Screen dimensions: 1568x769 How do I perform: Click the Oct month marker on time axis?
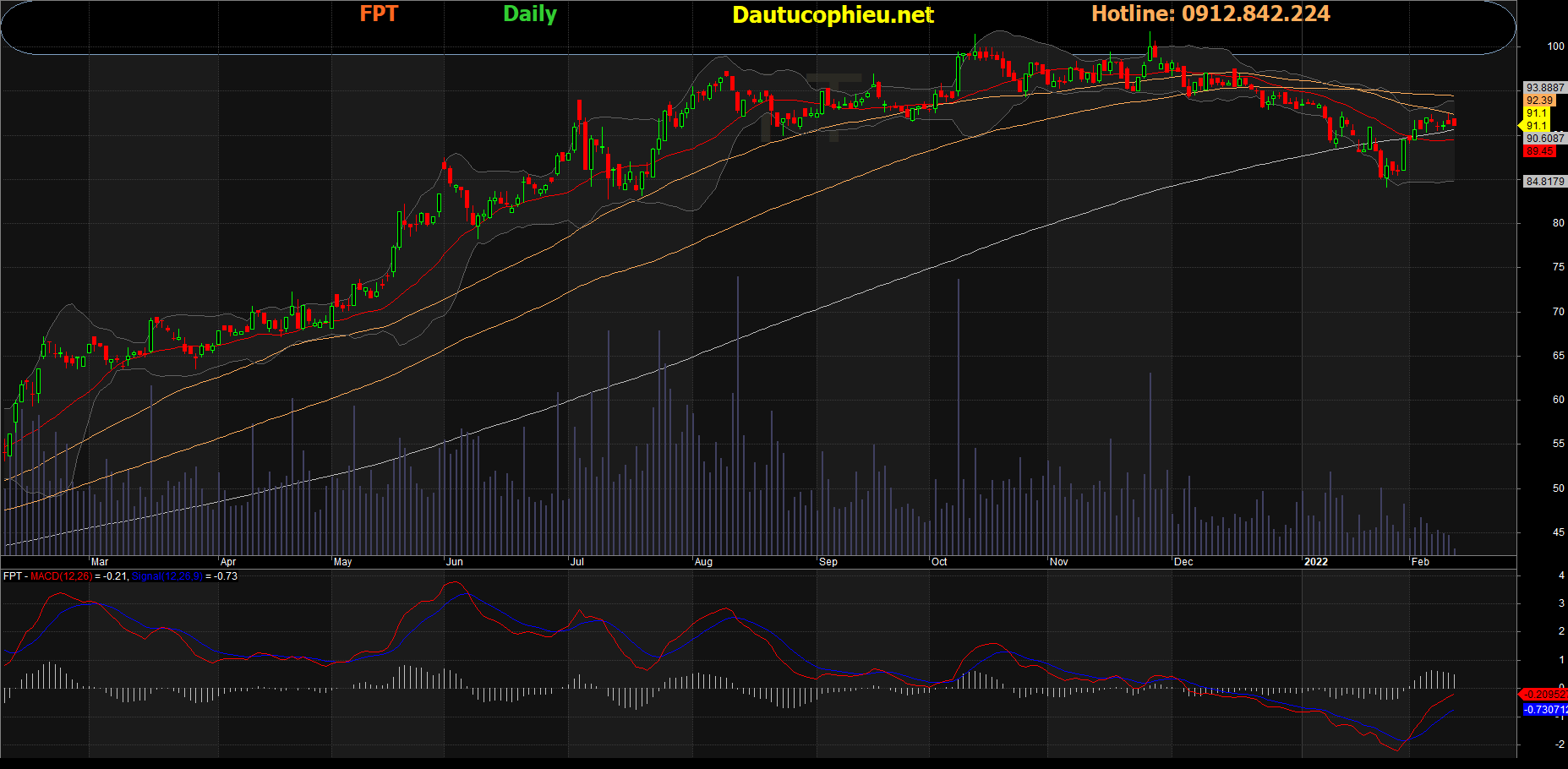coord(939,562)
